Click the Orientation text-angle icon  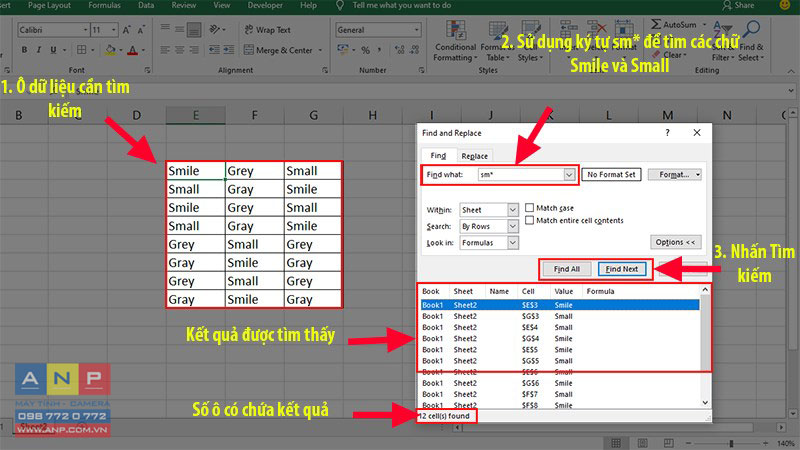tap(215, 30)
